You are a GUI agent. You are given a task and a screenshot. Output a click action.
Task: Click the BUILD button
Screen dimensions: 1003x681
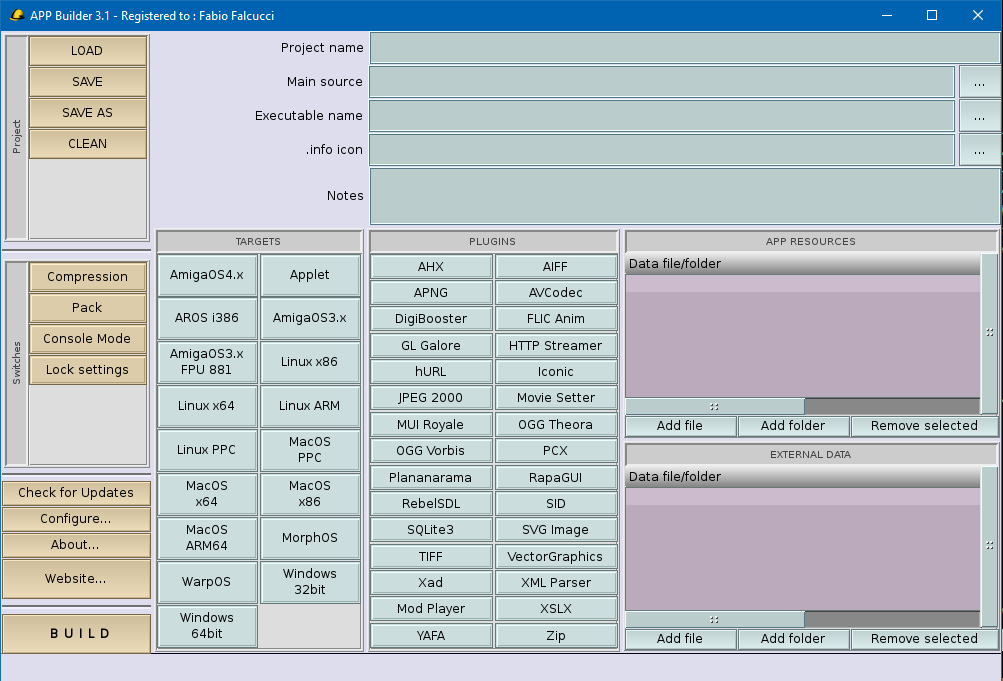tap(76, 633)
